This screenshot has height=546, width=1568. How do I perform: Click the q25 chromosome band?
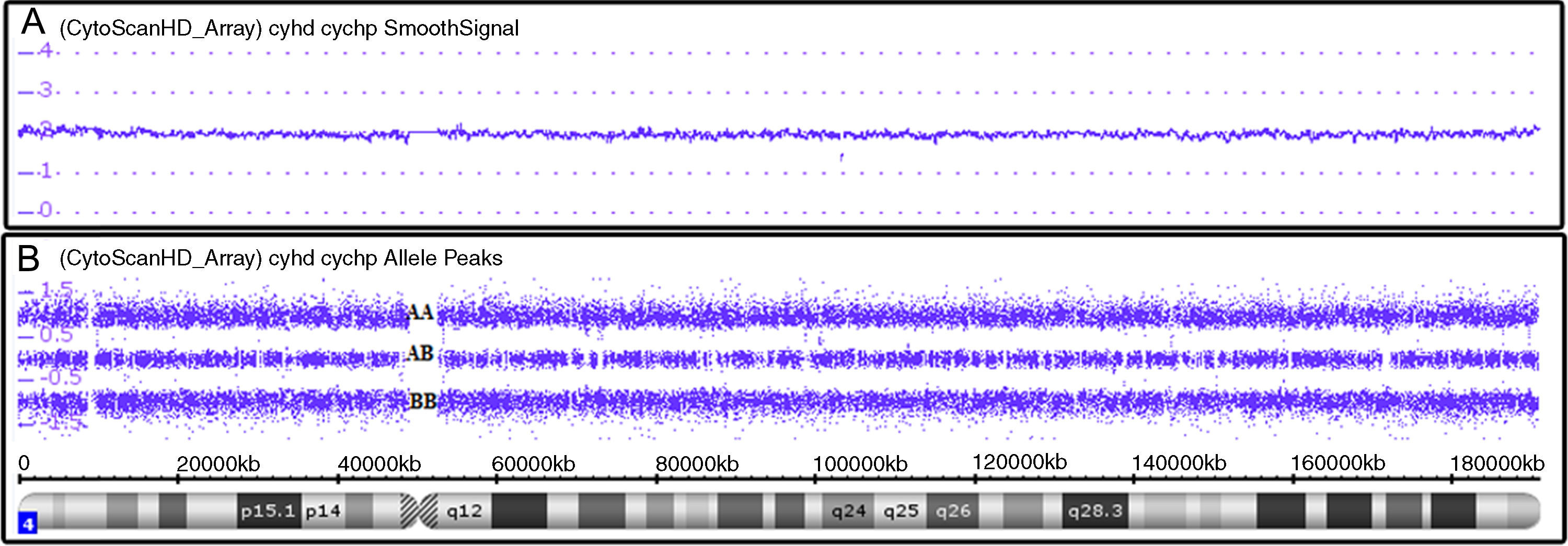(x=901, y=510)
